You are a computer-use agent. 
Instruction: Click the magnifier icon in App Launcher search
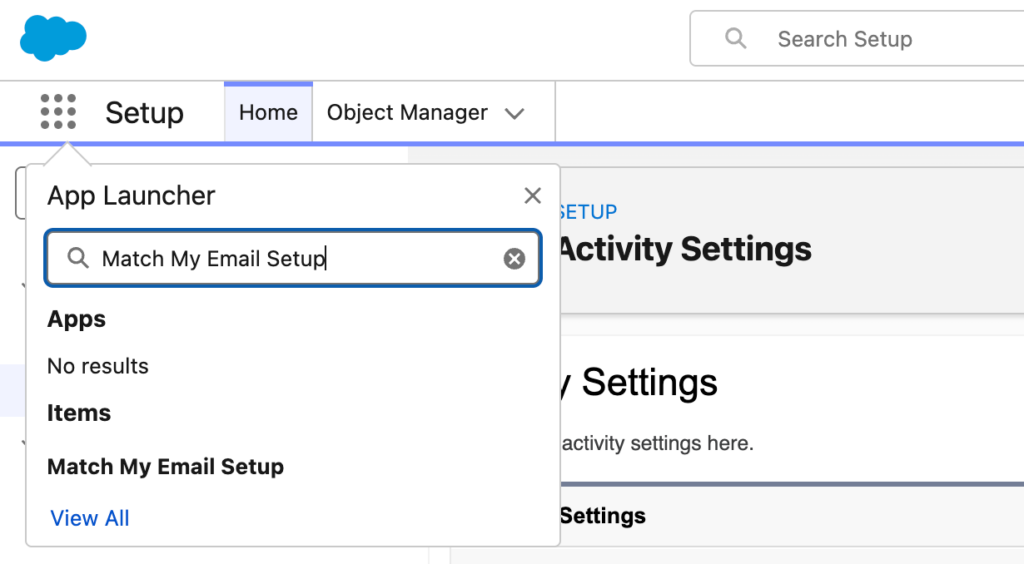point(78,259)
